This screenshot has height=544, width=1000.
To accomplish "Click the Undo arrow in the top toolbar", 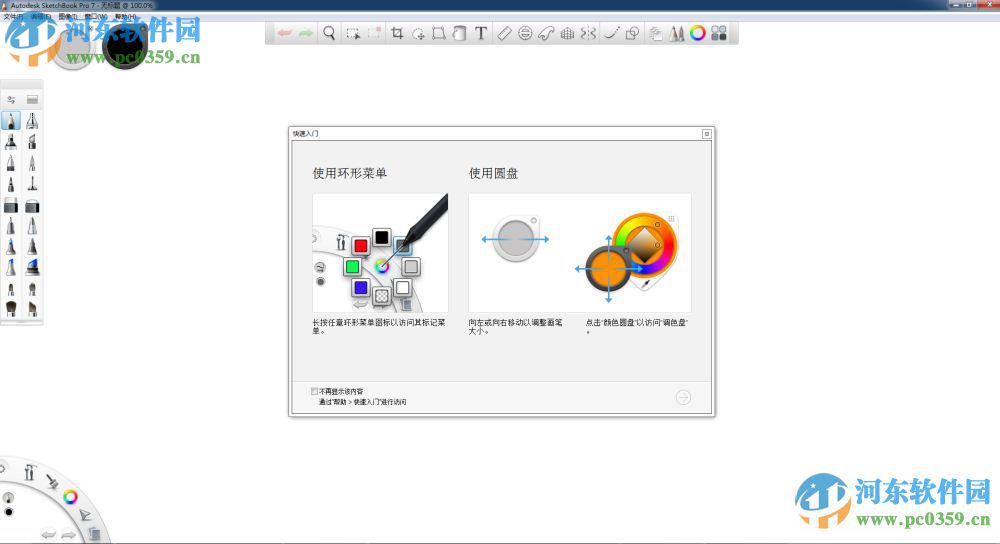I will (284, 33).
